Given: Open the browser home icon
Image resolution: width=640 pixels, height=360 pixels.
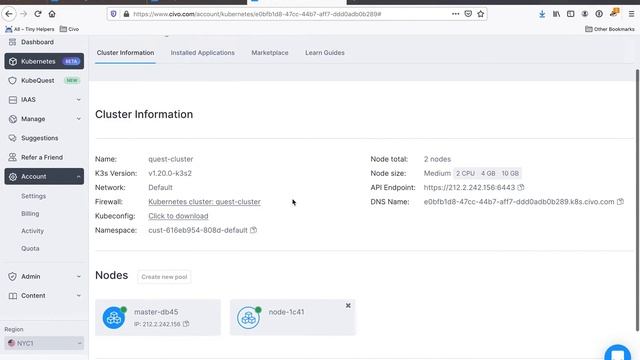Looking at the screenshot, I should tap(52, 14).
